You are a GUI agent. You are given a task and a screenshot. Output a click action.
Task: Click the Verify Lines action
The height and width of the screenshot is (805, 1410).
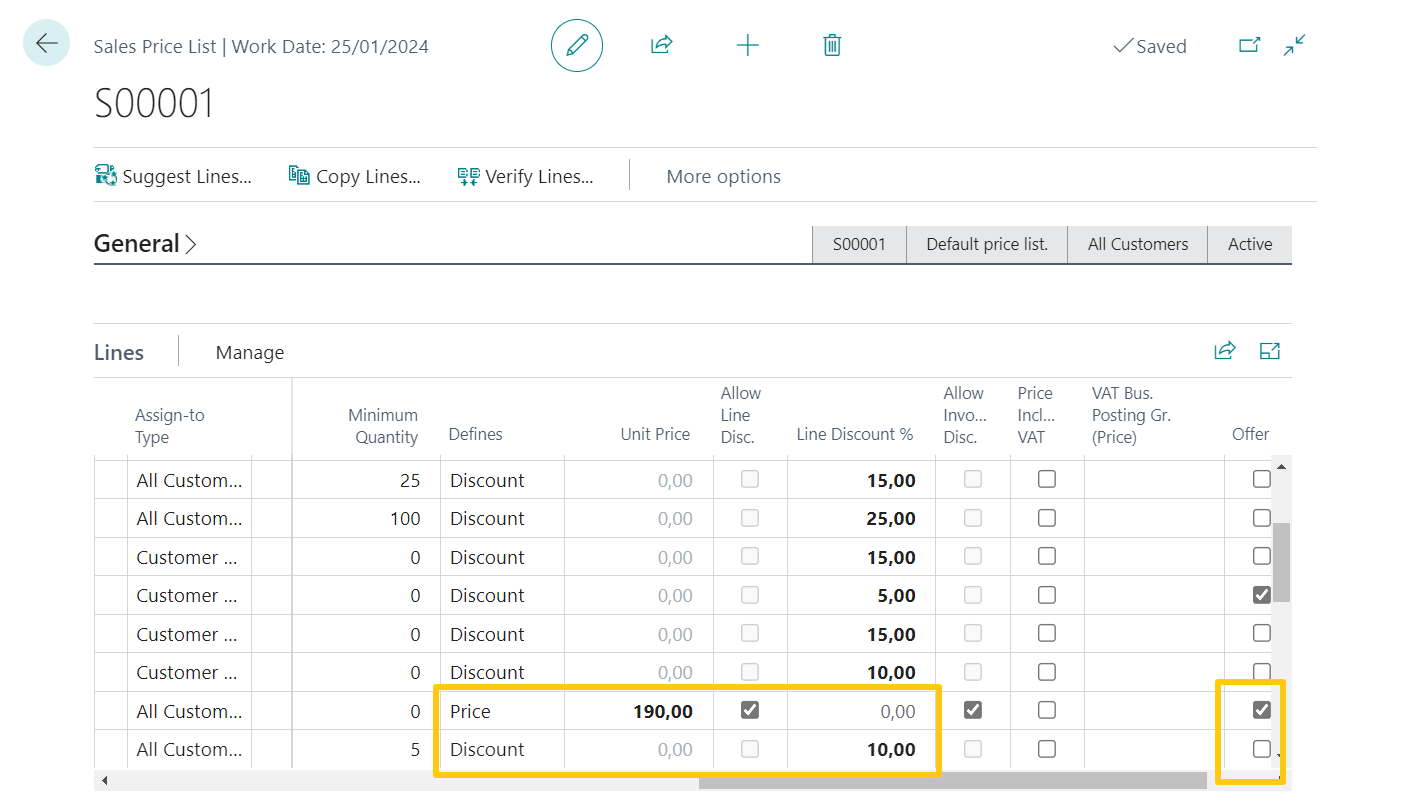point(526,176)
